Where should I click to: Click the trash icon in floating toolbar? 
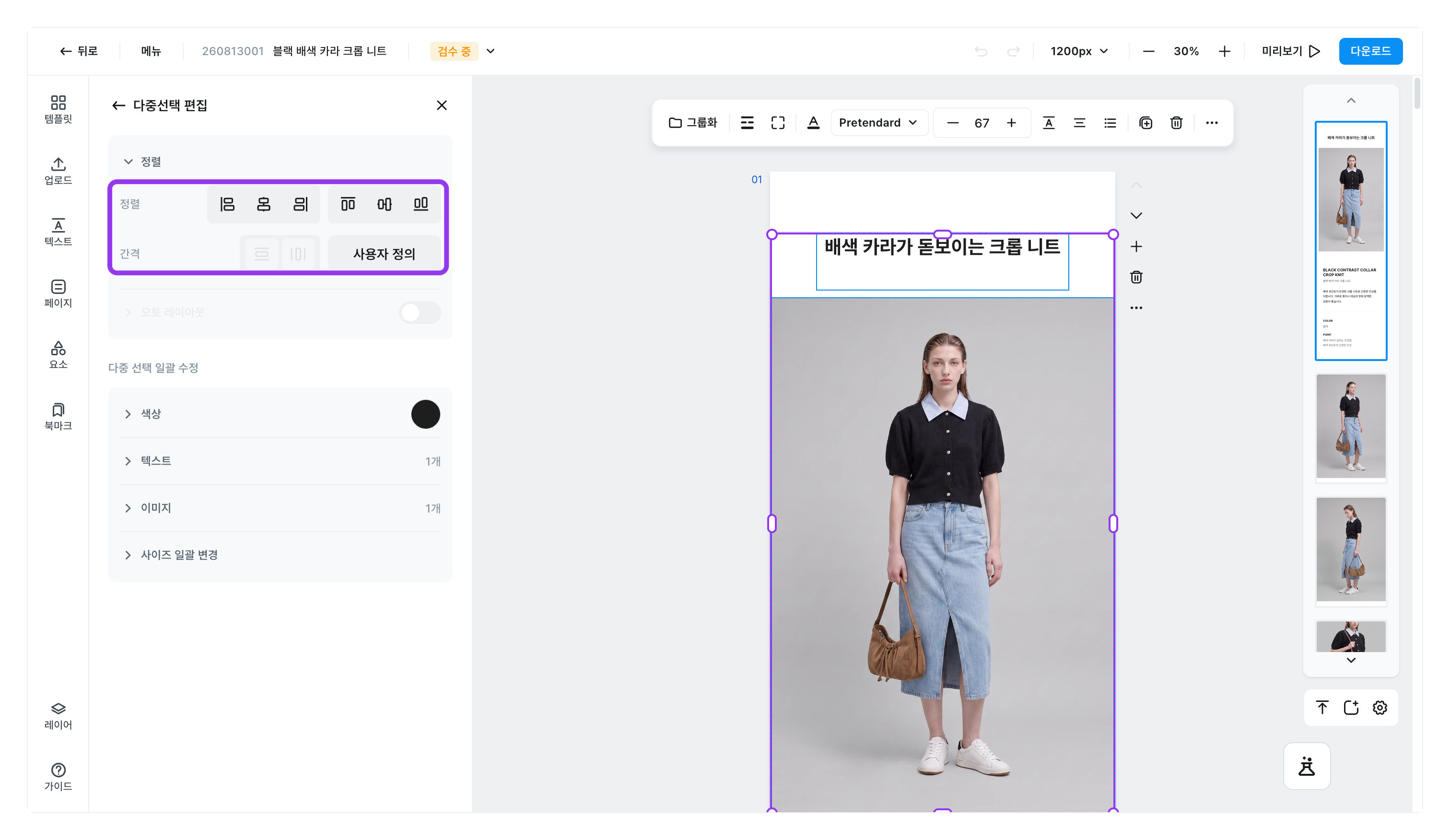pyautogui.click(x=1177, y=123)
